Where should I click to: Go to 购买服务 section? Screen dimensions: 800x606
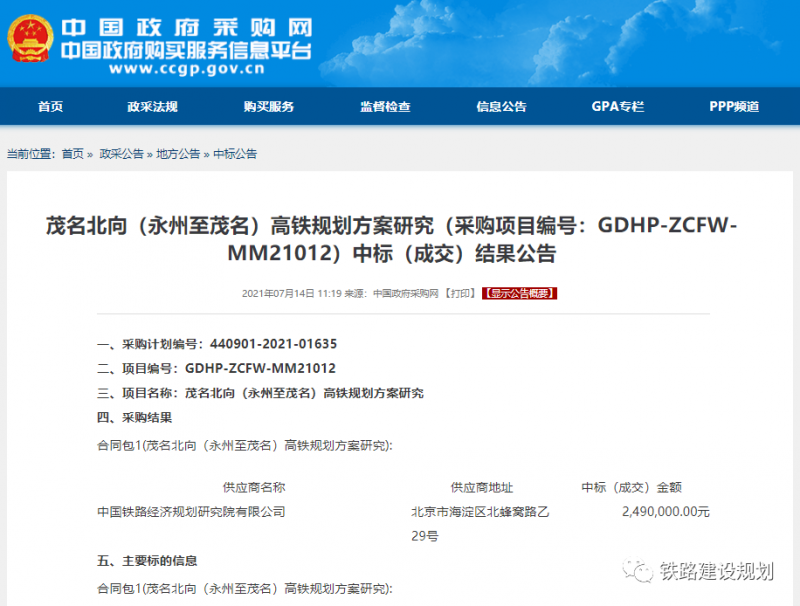[x=269, y=106]
